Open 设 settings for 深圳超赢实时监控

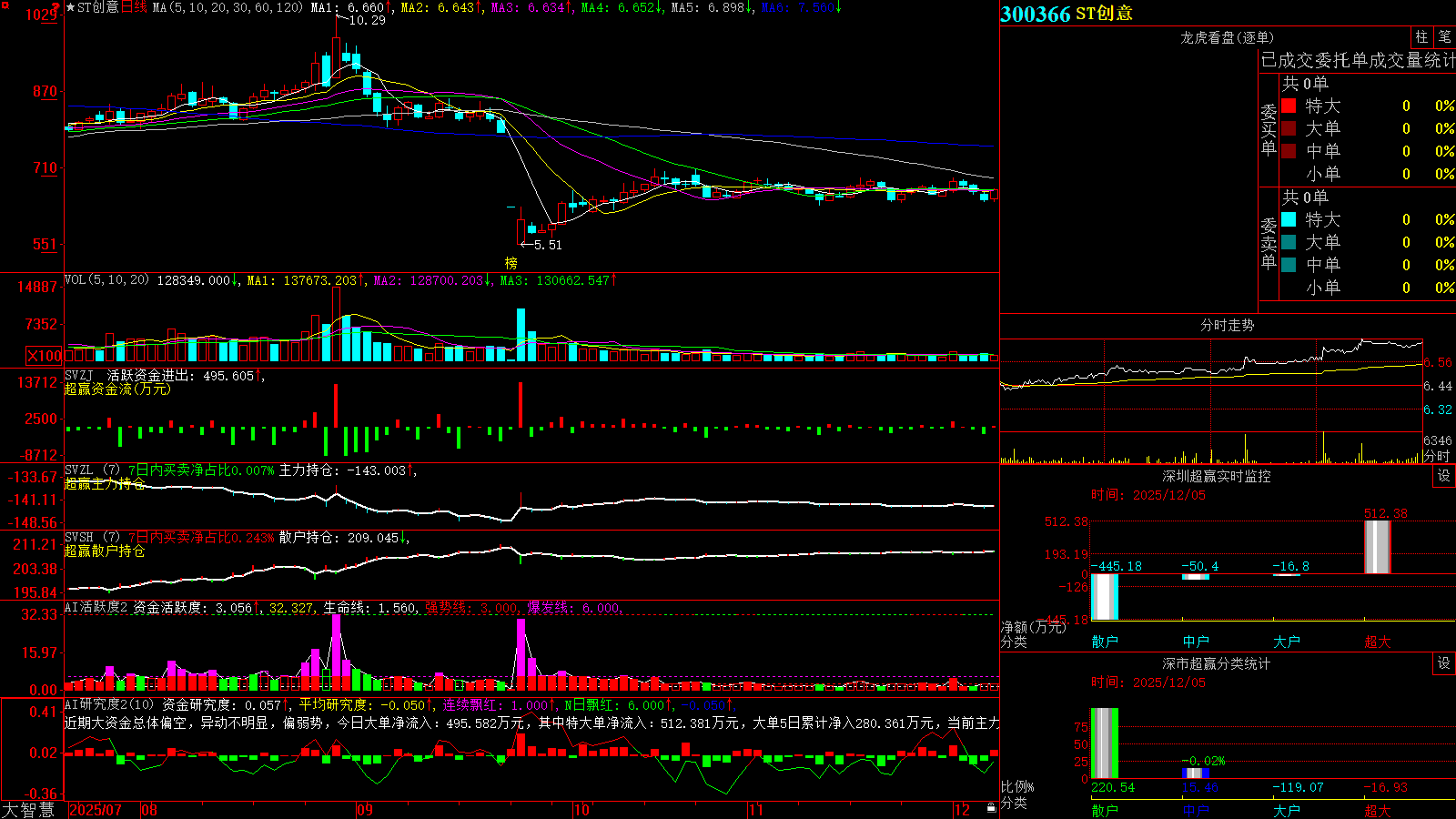pos(1444,476)
